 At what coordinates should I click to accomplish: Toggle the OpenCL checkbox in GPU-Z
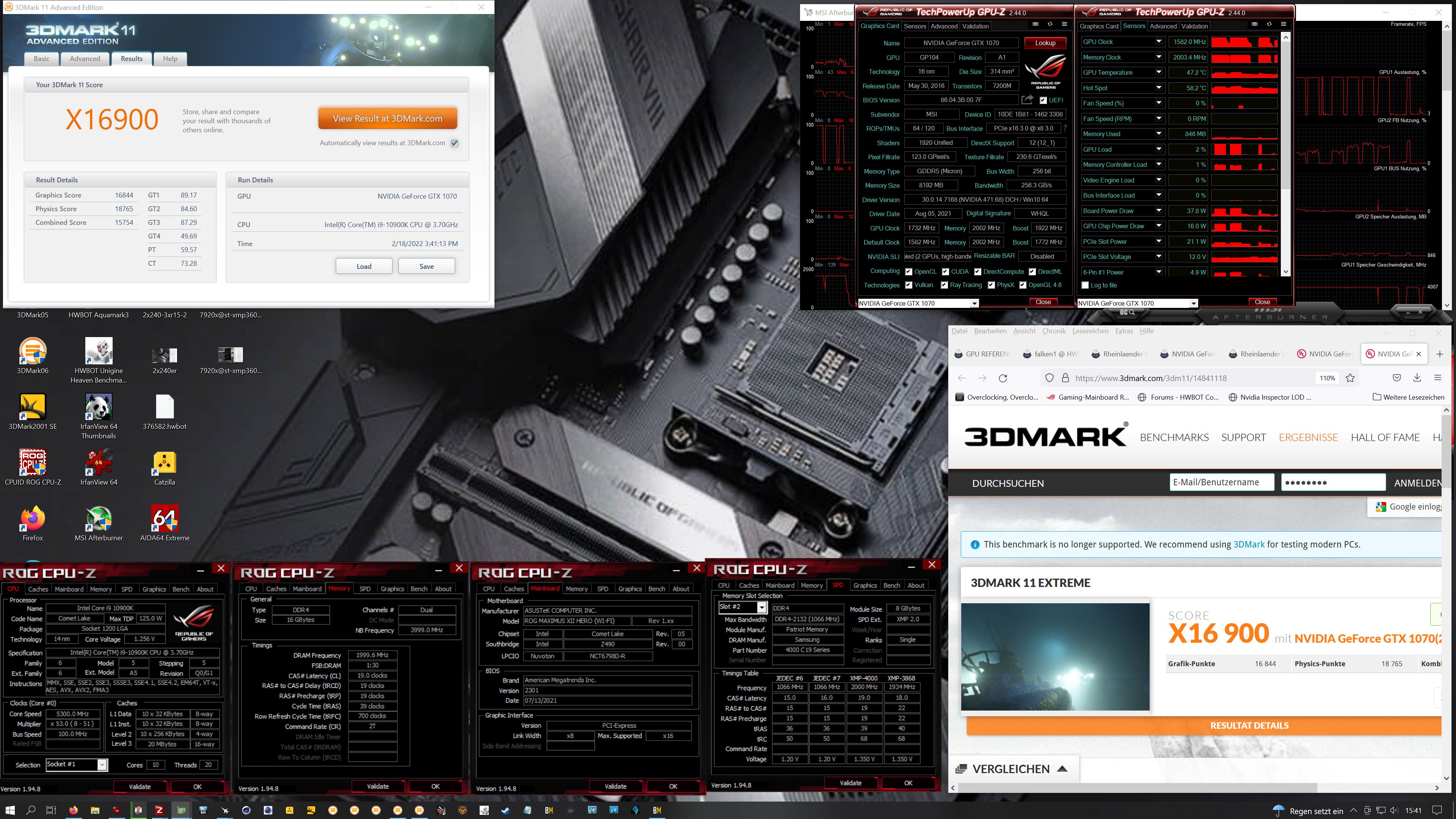(908, 271)
